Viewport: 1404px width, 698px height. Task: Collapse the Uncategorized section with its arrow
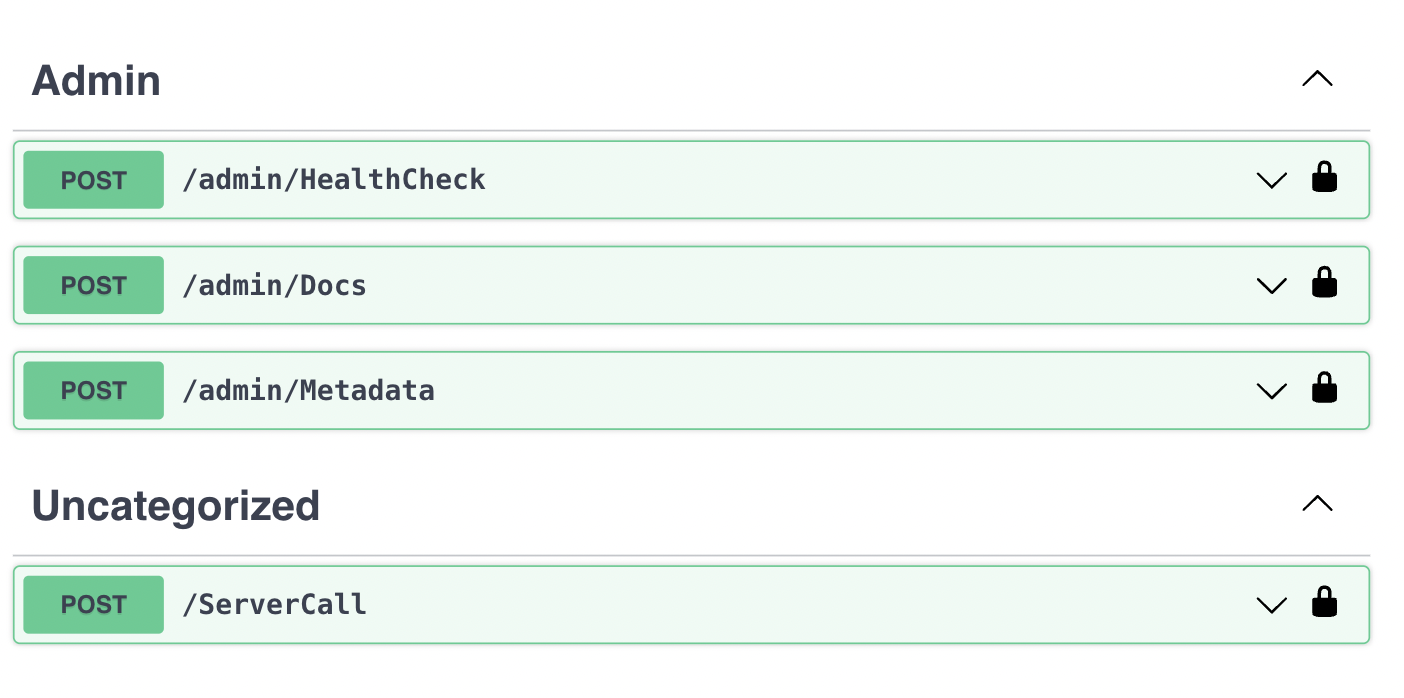click(1317, 504)
